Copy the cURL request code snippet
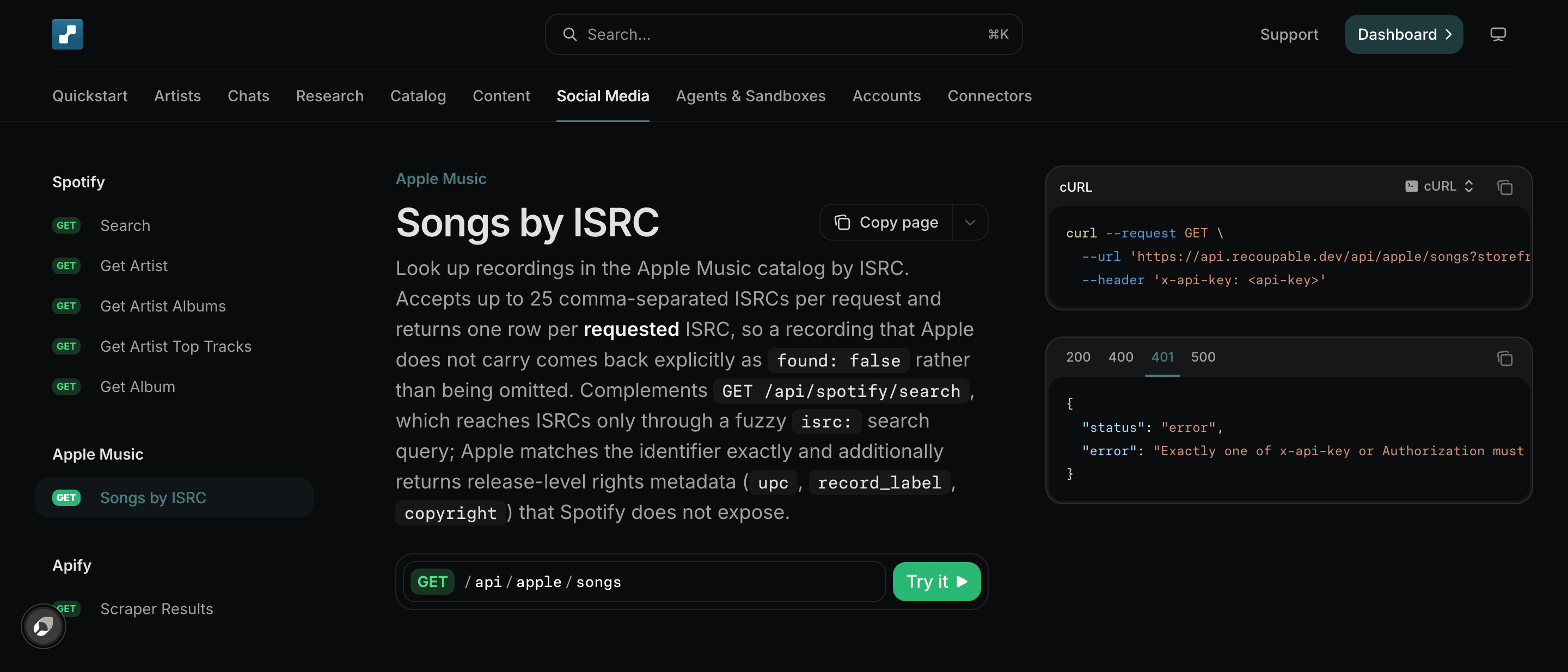 [x=1505, y=187]
